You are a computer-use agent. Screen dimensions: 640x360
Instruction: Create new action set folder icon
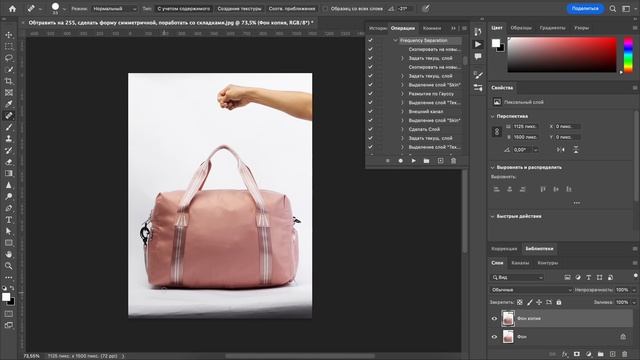pyautogui.click(x=427, y=161)
